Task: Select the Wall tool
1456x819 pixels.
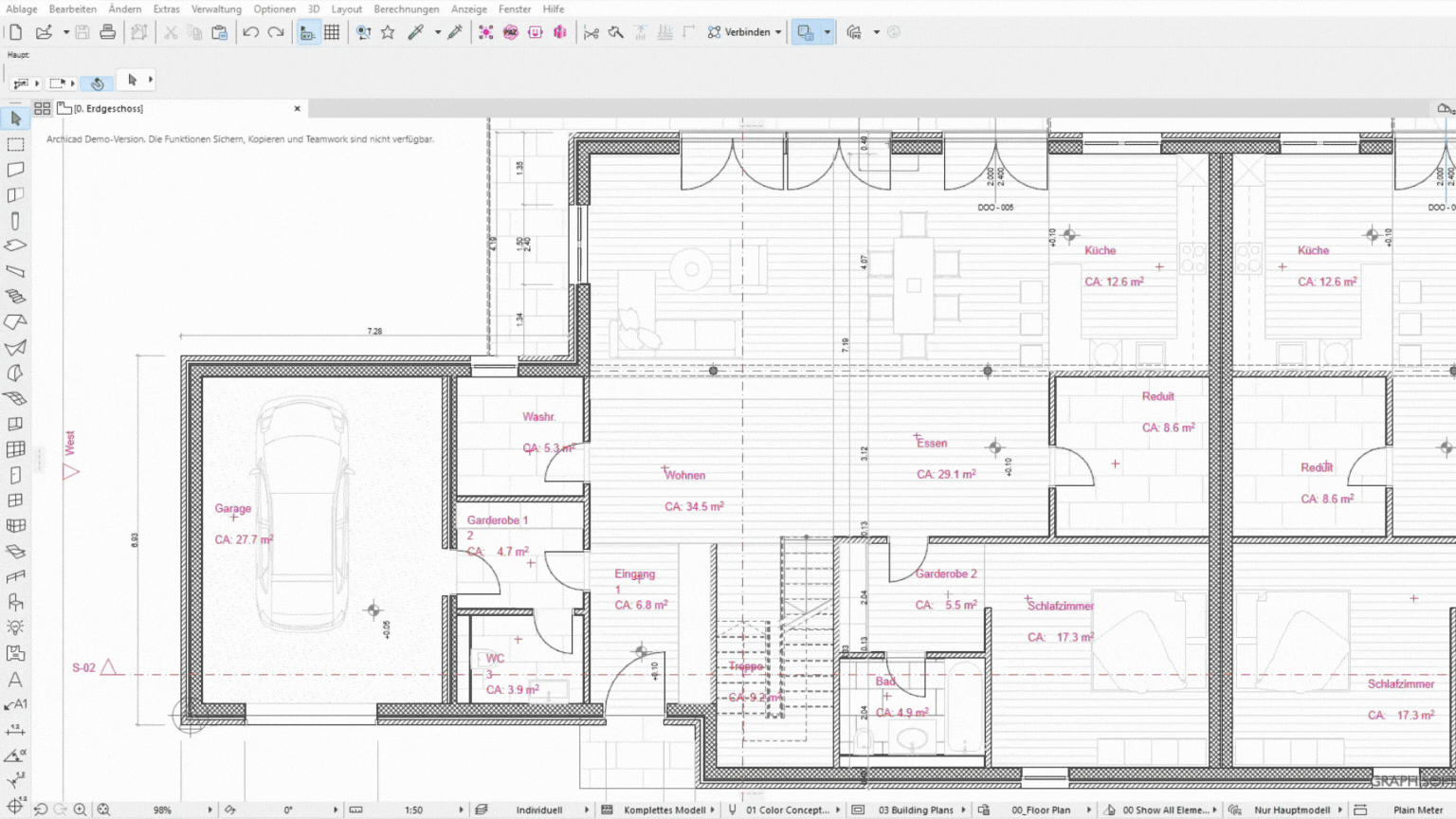Action: click(15, 170)
